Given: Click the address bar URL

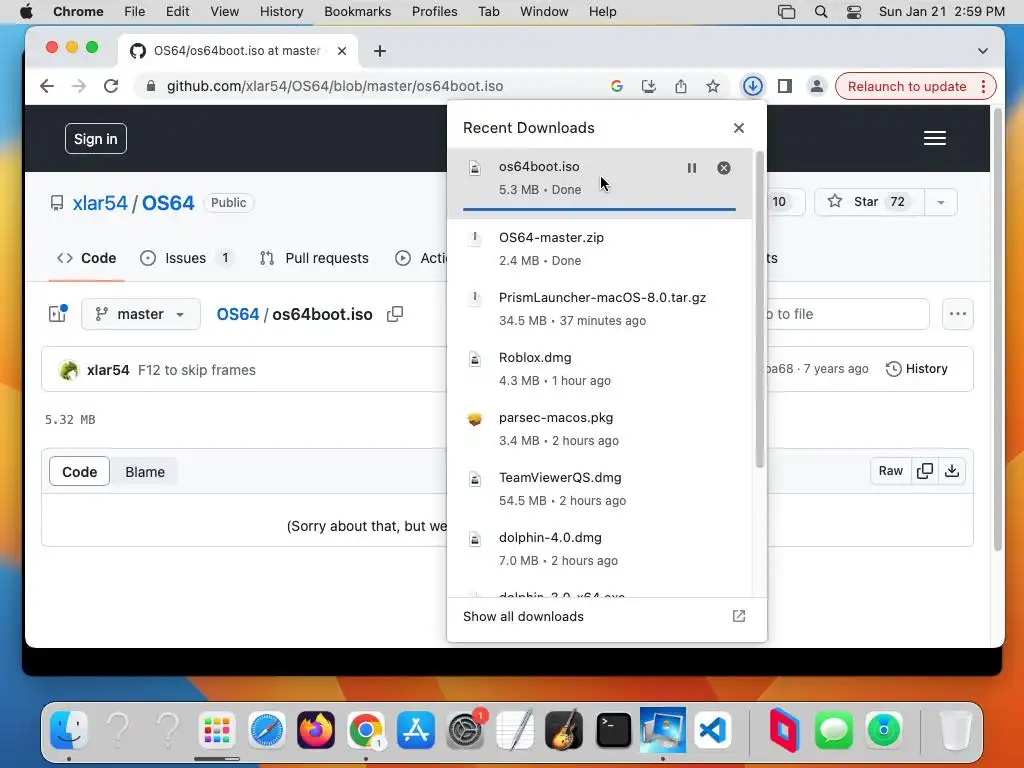Looking at the screenshot, I should coord(334,86).
